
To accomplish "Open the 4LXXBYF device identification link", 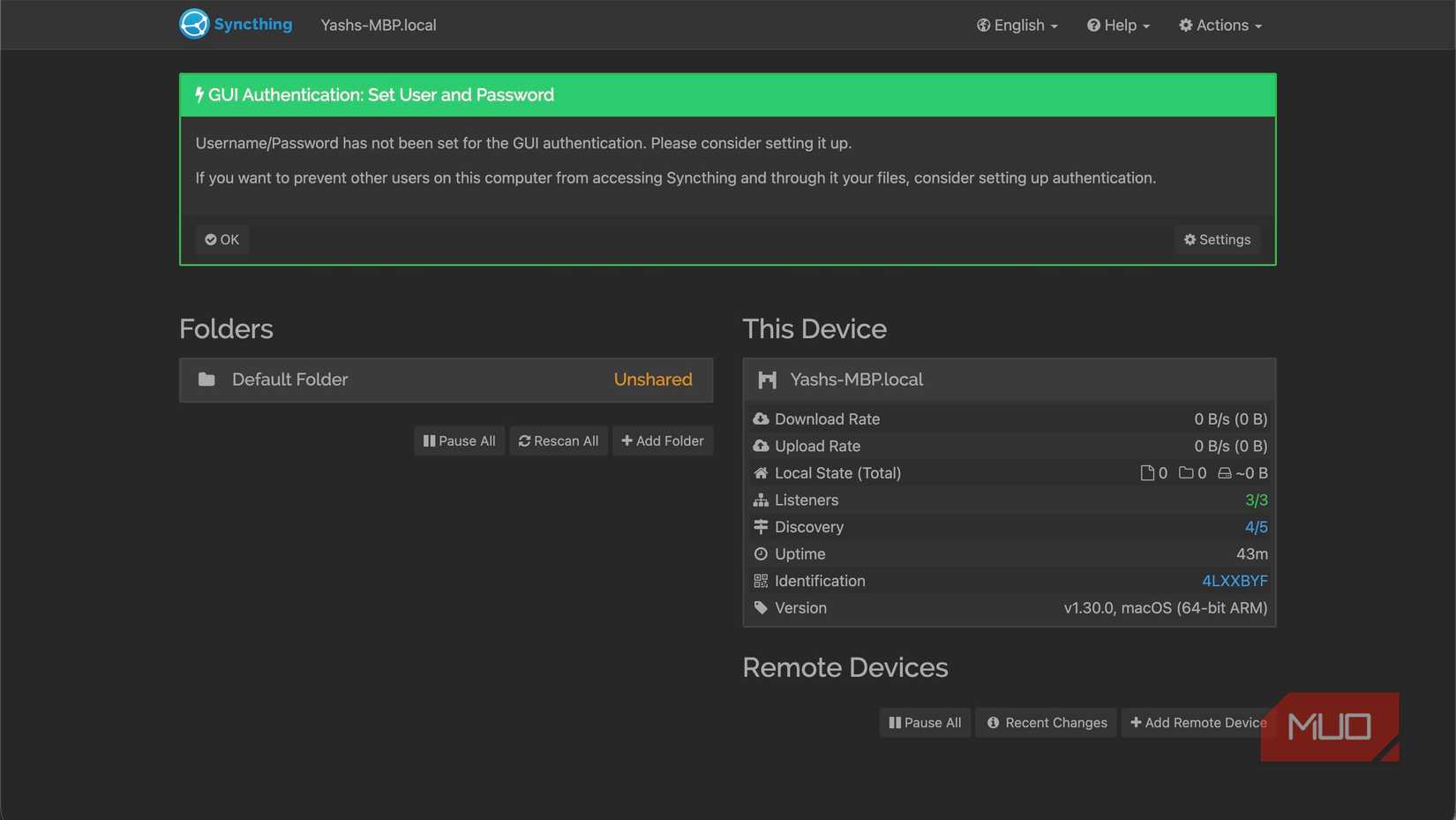I will [1235, 581].
